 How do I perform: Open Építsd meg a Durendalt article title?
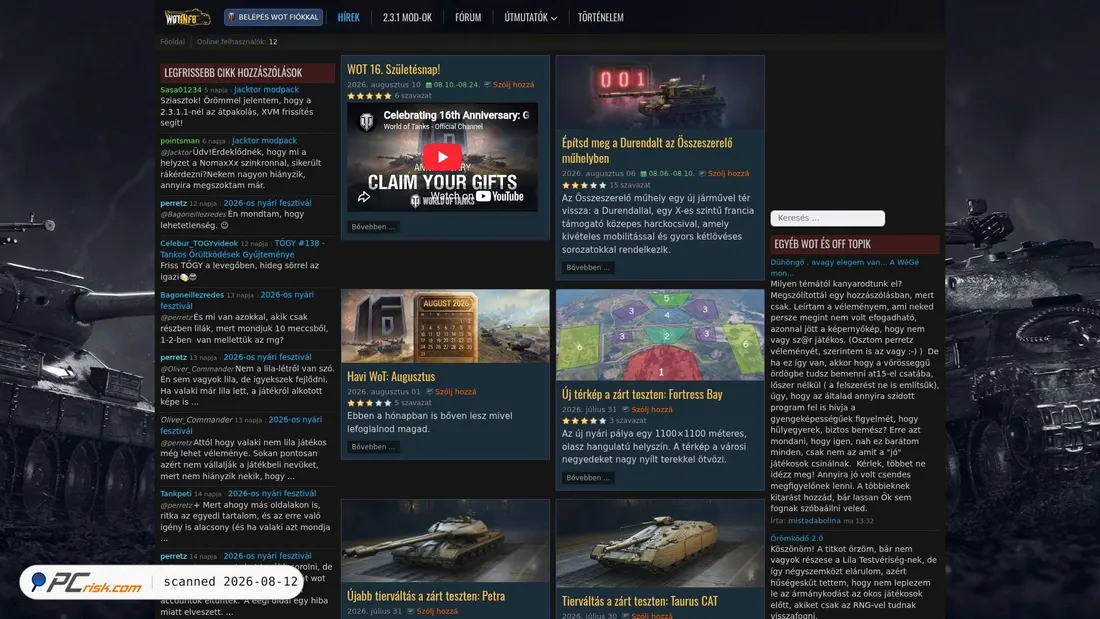(x=647, y=150)
